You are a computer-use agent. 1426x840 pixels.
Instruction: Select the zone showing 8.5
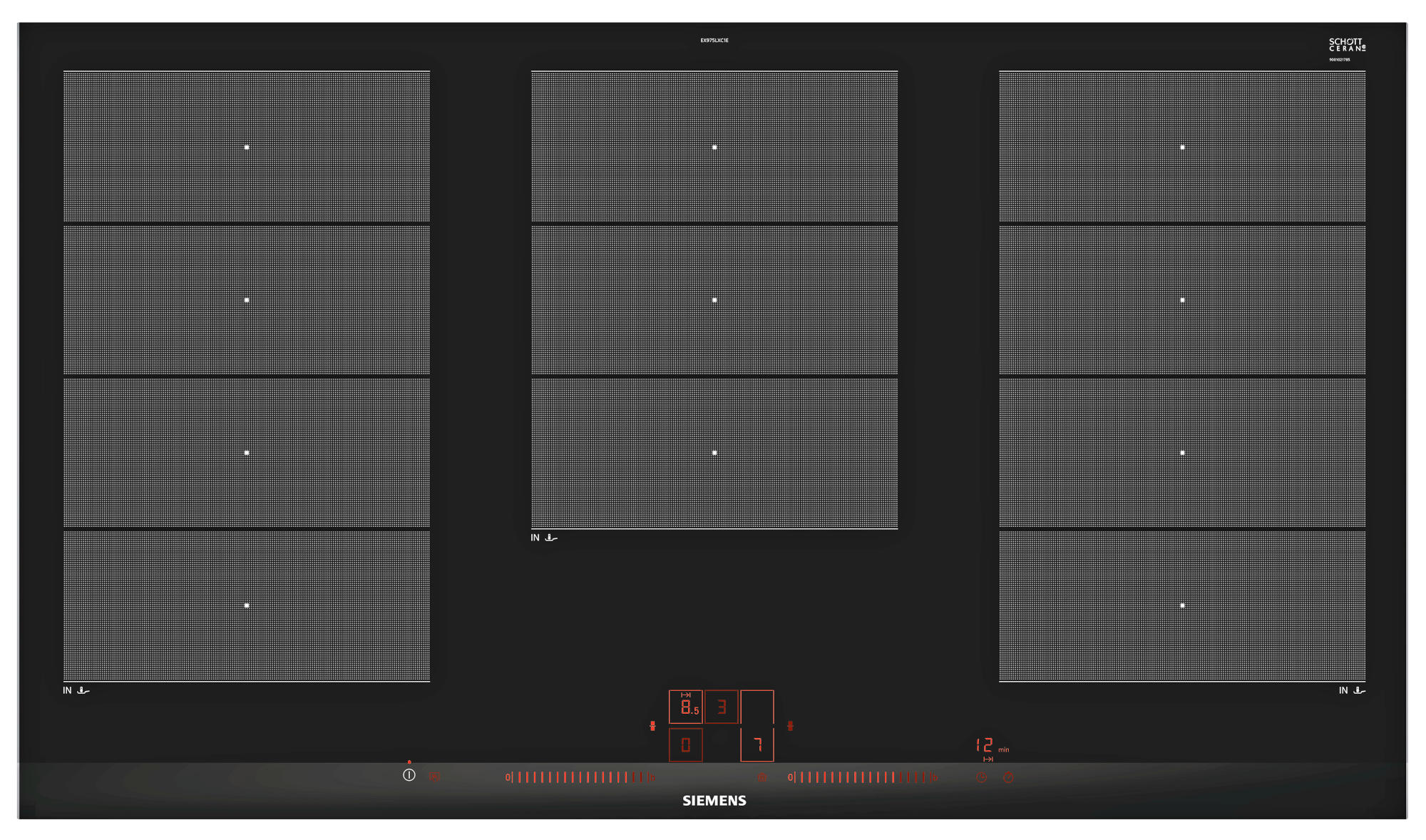(685, 707)
